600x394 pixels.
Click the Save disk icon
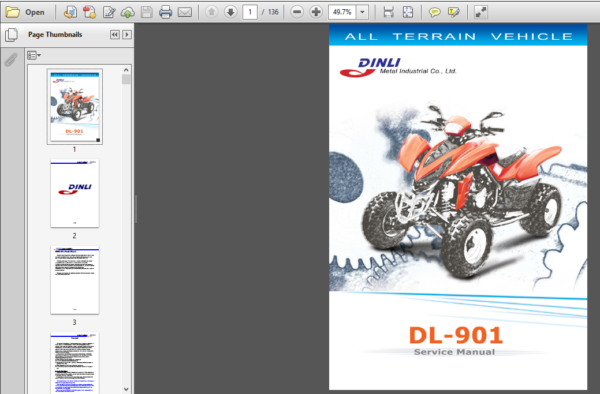(147, 12)
